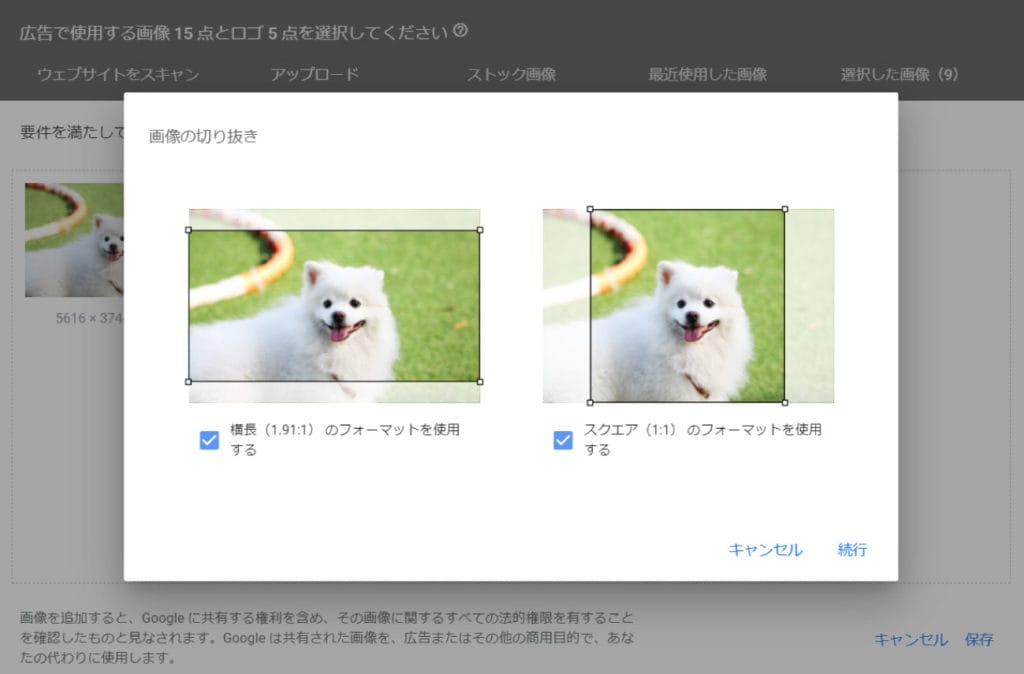Show the 選択した画像 (9) tab
This screenshot has height=674, width=1024.
pos(900,75)
